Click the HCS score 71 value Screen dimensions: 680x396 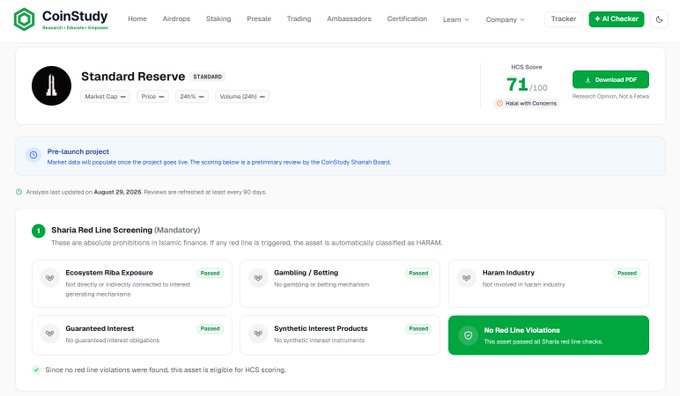coord(517,85)
